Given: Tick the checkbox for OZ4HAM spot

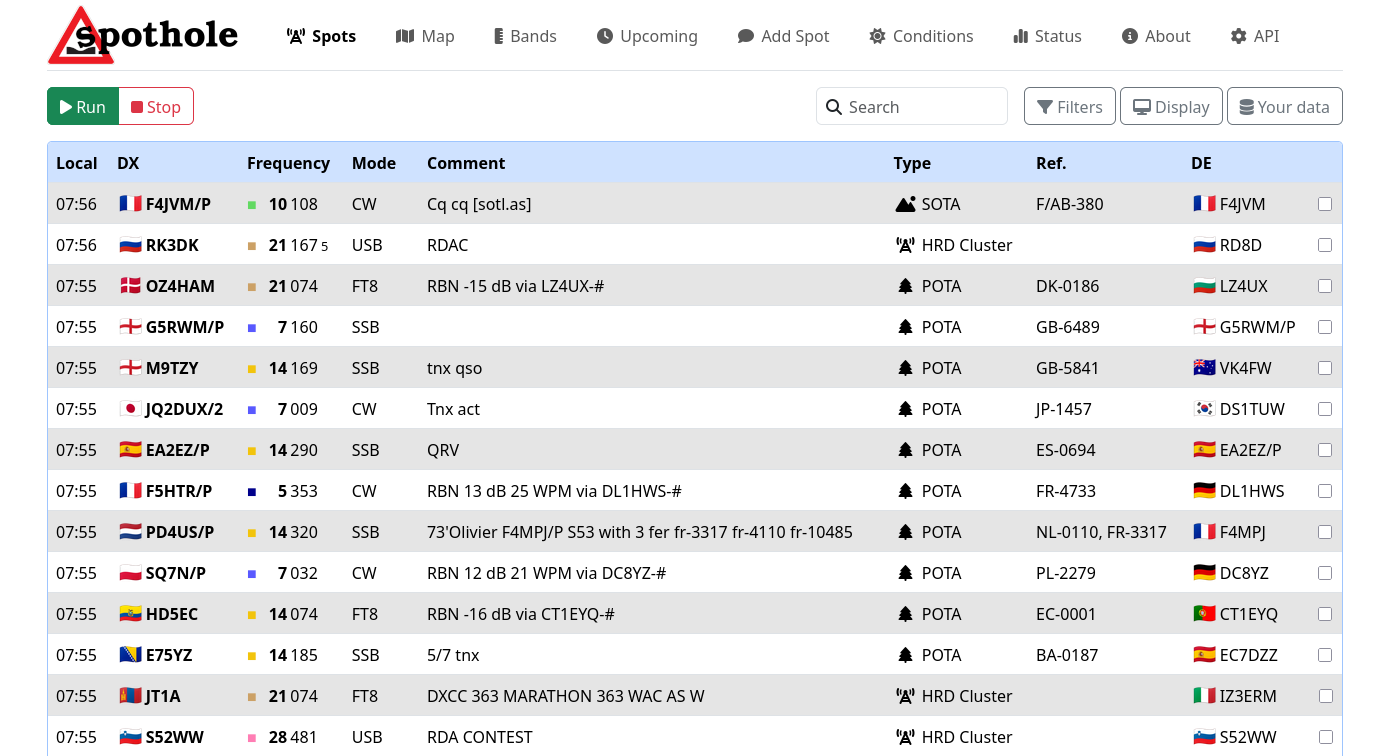Looking at the screenshot, I should (1325, 286).
